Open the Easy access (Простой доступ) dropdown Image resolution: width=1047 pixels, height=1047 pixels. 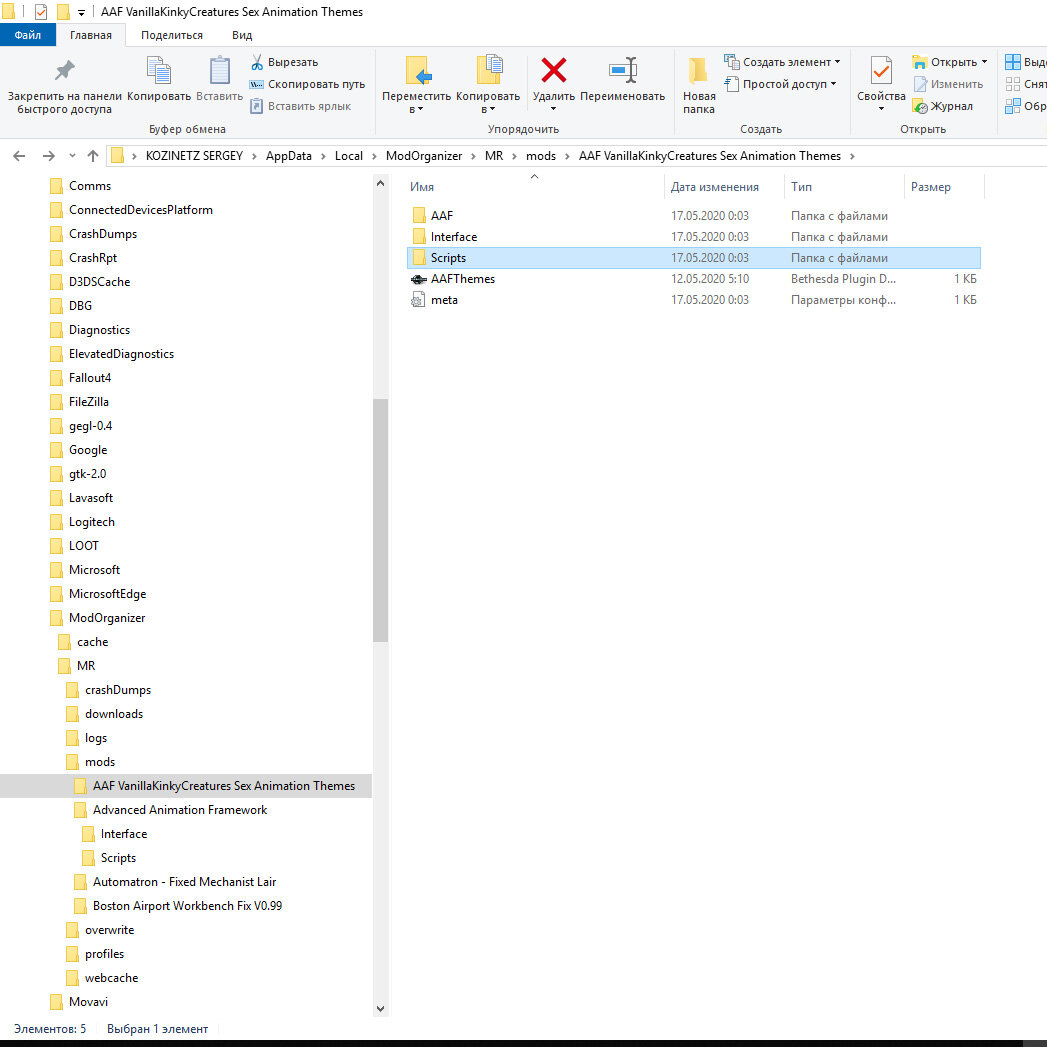[780, 84]
